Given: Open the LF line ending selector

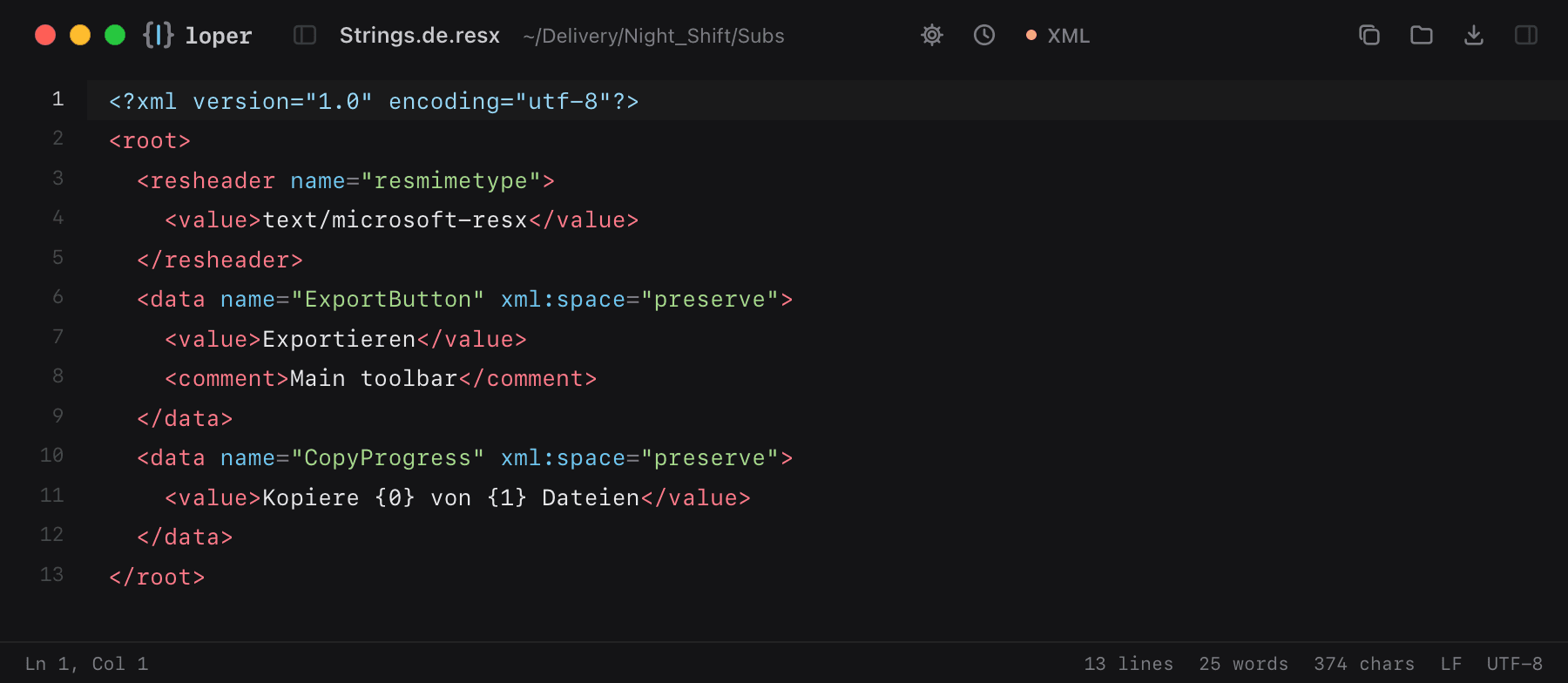Looking at the screenshot, I should [1450, 664].
